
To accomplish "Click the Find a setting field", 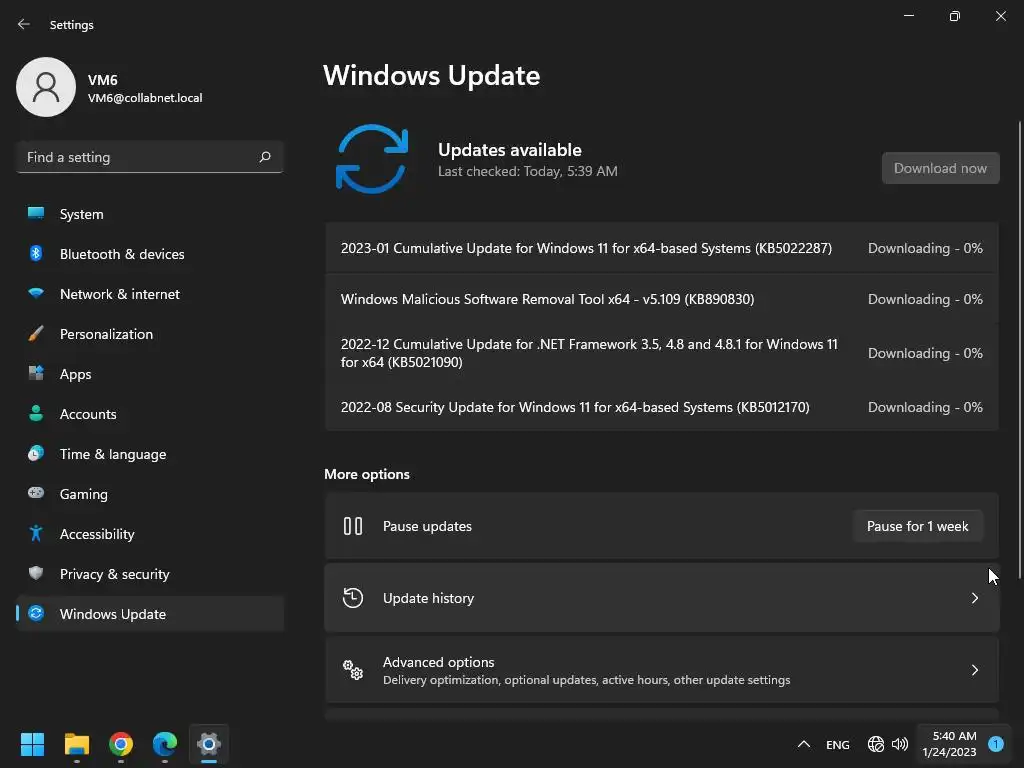I will coord(150,157).
